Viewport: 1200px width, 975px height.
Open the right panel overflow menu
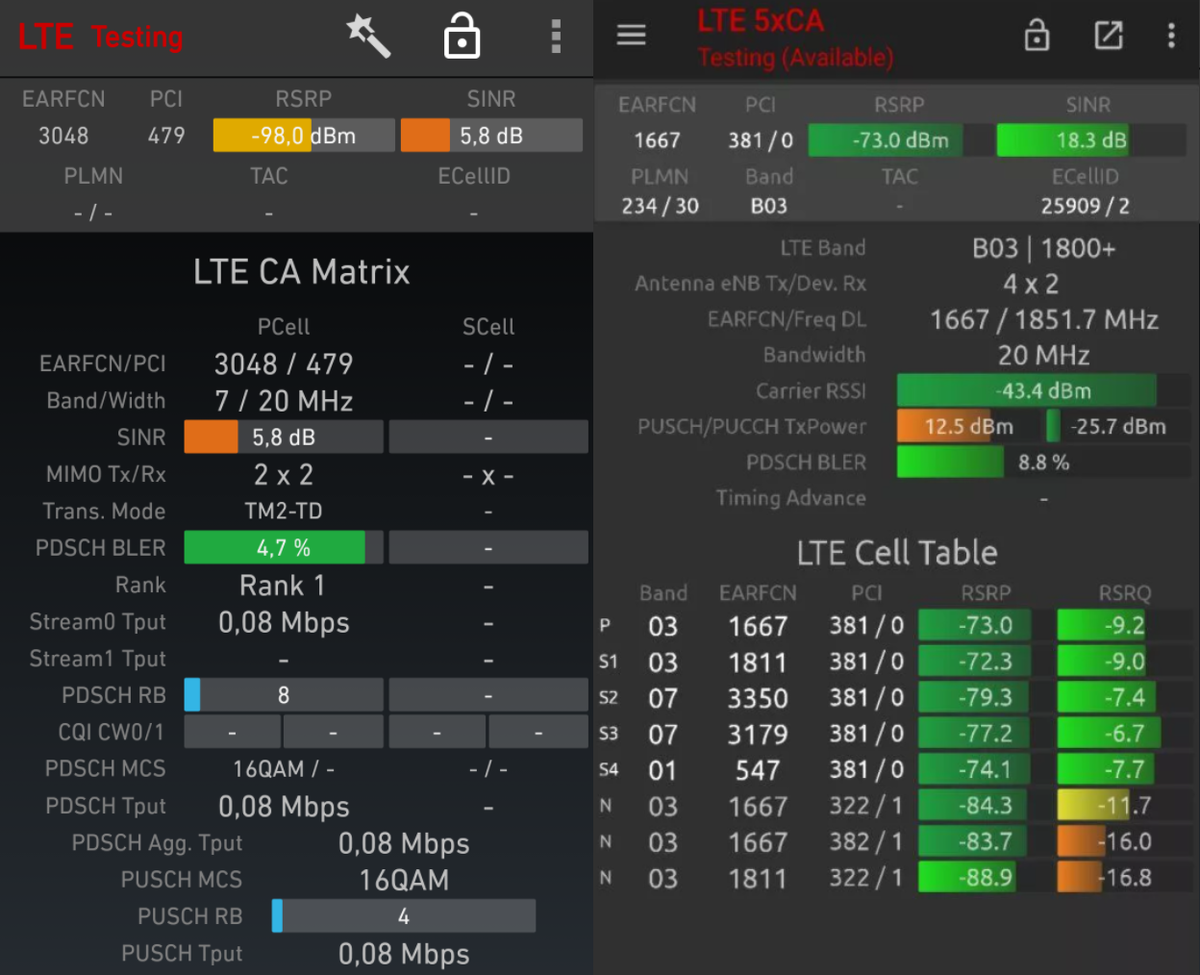pyautogui.click(x=1171, y=35)
